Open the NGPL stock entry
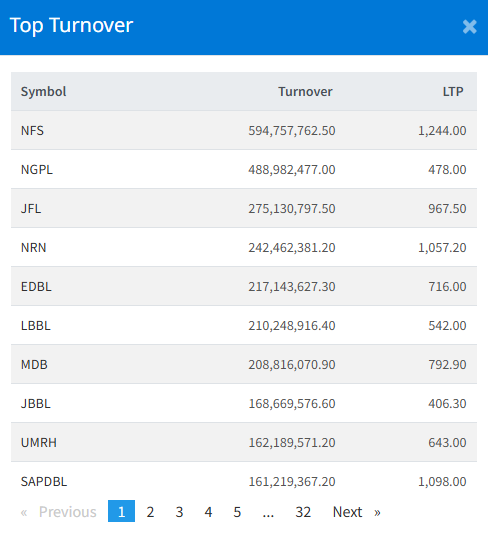488x534 pixels. tap(244, 169)
